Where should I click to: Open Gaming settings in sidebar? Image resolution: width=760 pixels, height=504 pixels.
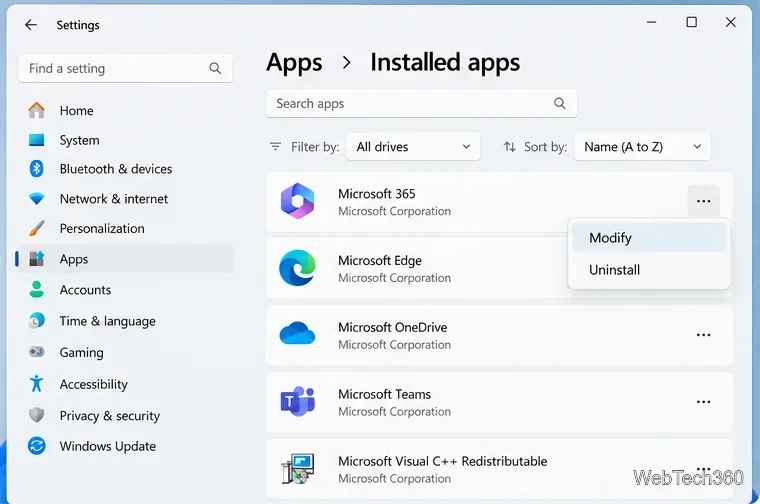pos(126,352)
